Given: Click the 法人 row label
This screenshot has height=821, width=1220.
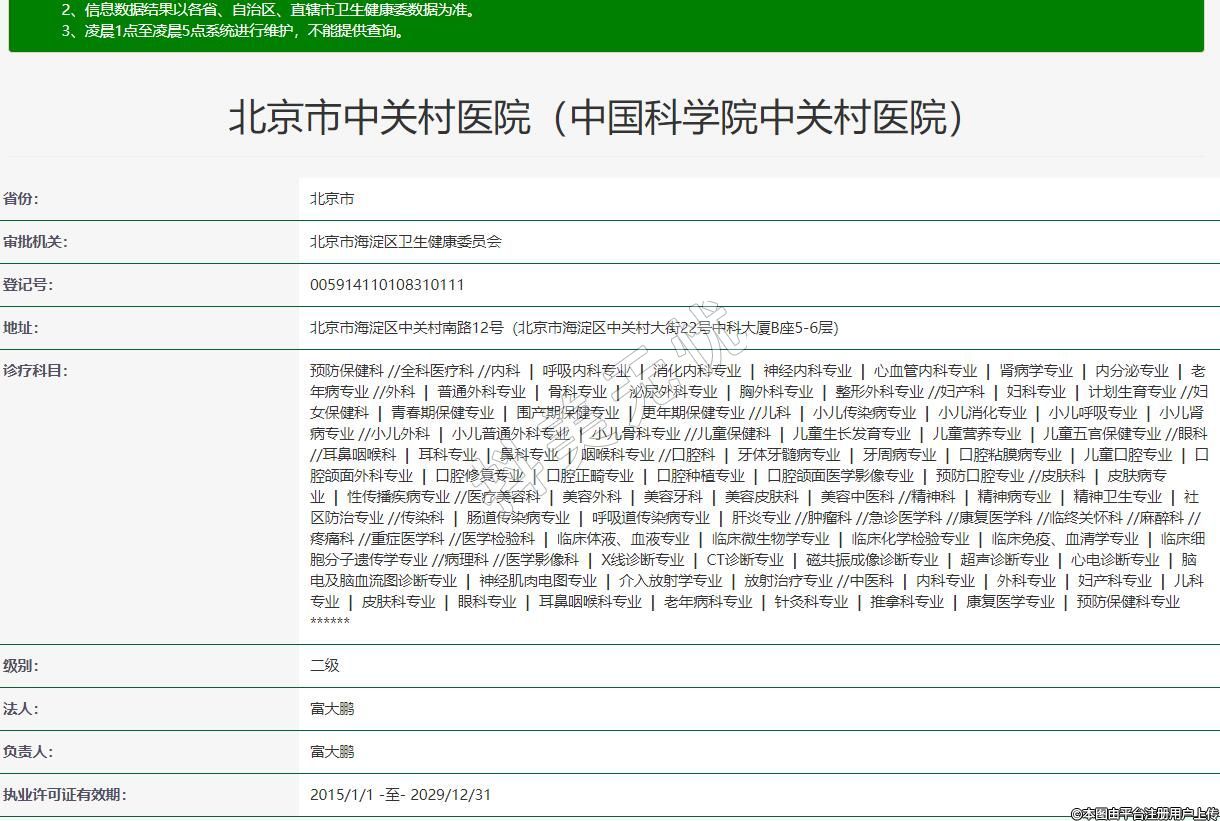Looking at the screenshot, I should pyautogui.click(x=21, y=709).
